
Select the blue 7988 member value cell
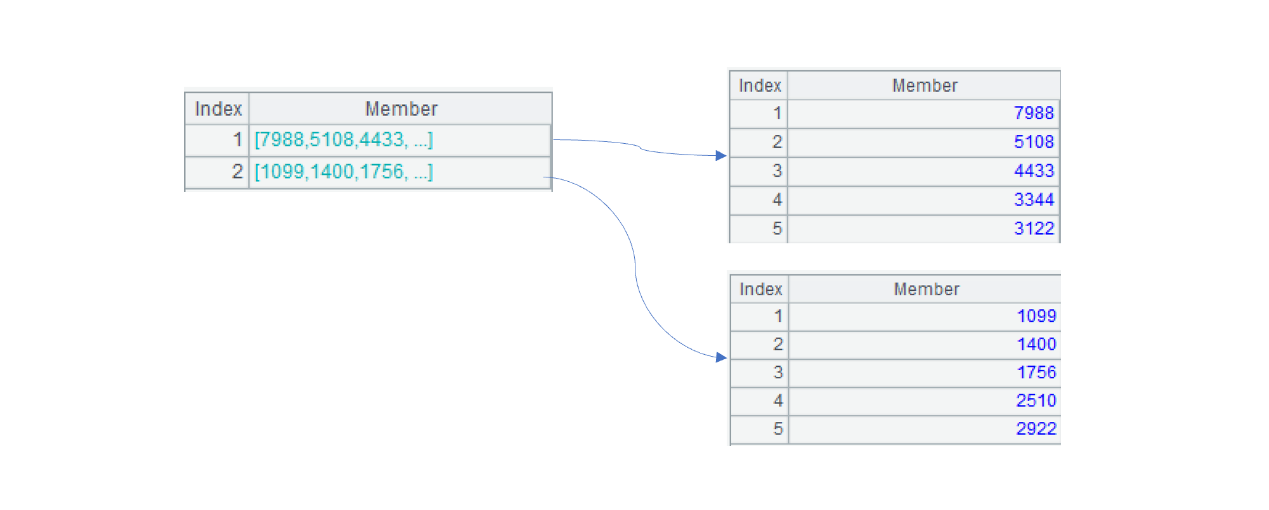click(x=1034, y=114)
